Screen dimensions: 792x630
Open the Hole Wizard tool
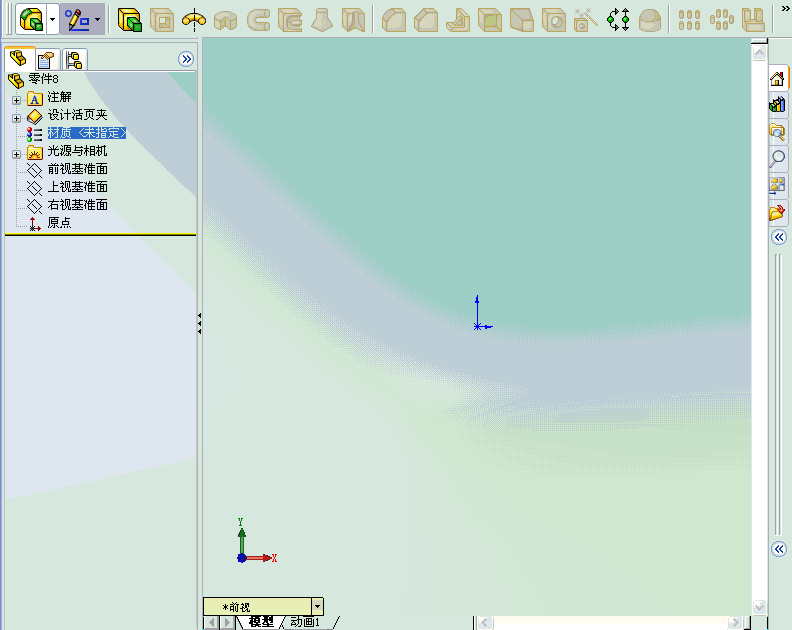click(554, 21)
